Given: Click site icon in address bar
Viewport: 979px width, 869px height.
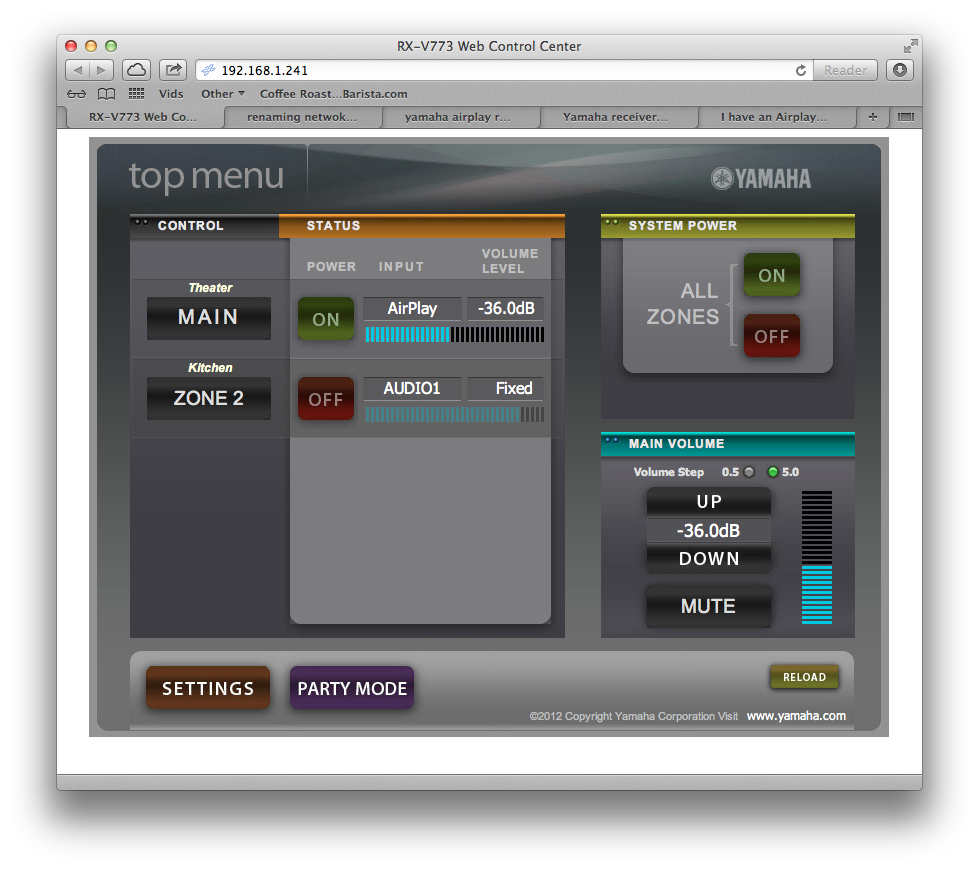Looking at the screenshot, I should pyautogui.click(x=208, y=70).
